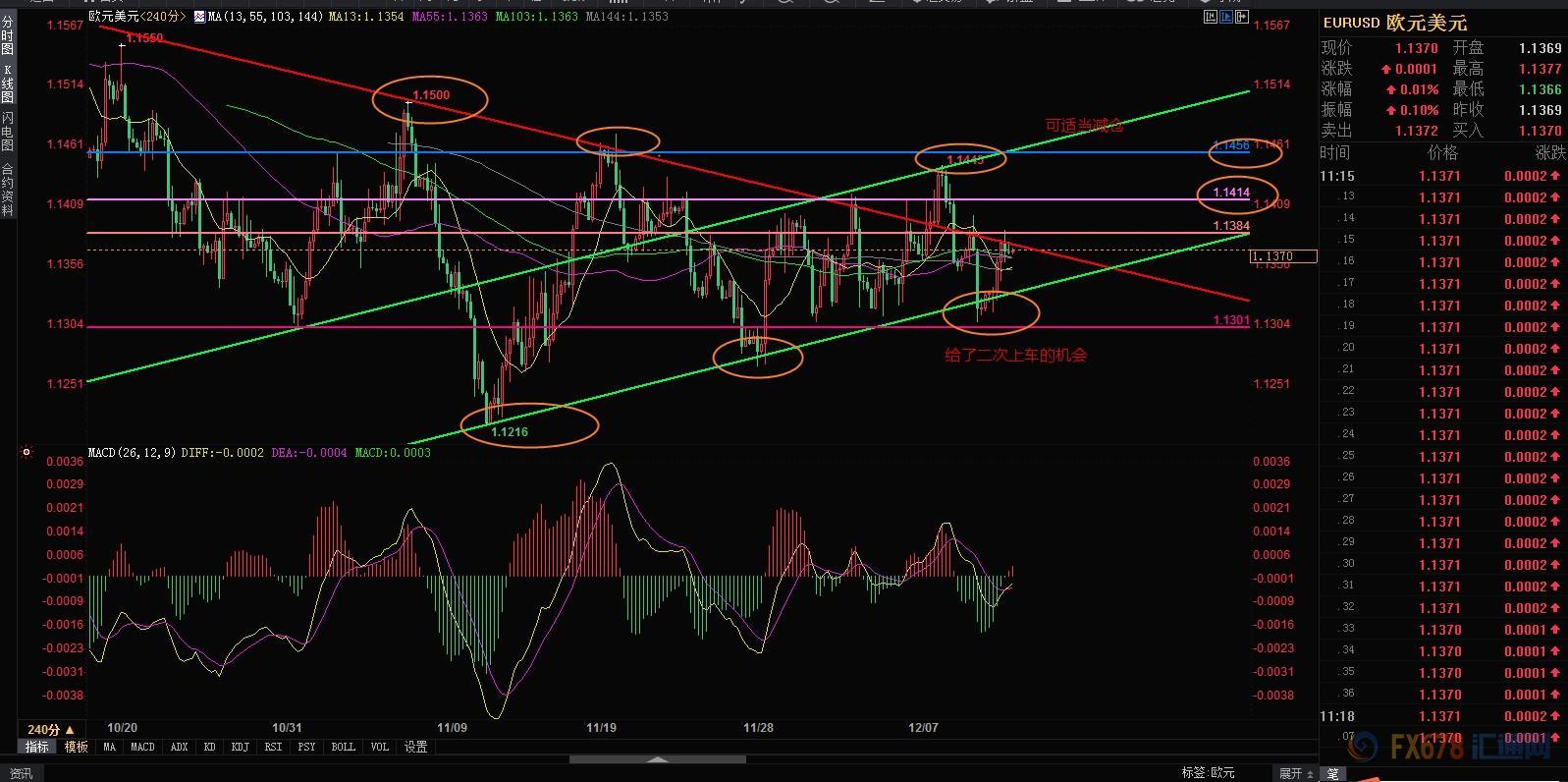Click the 现价 value 1.1370
This screenshot has width=1568, height=782.
click(x=1417, y=48)
